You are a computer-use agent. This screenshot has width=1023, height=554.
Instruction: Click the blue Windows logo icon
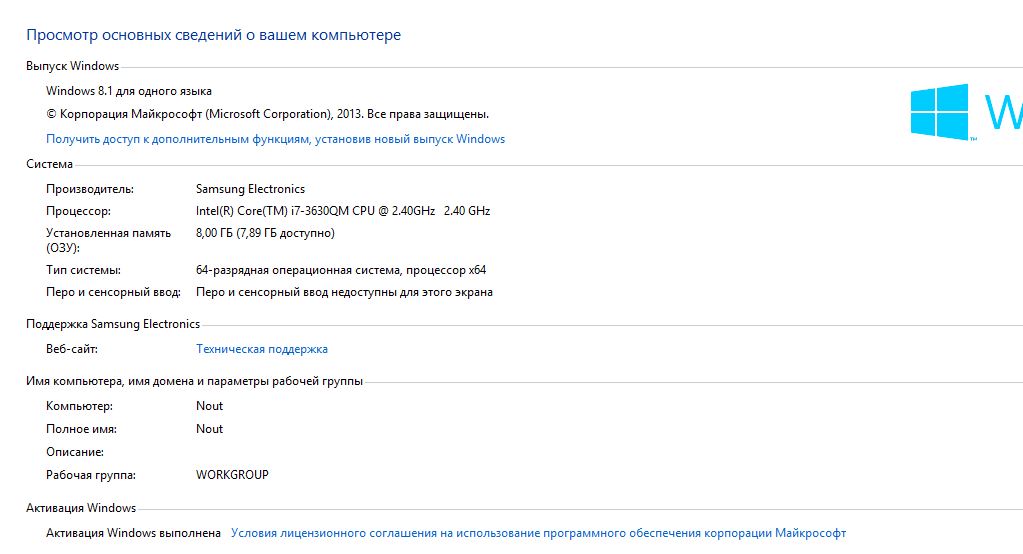pos(939,112)
